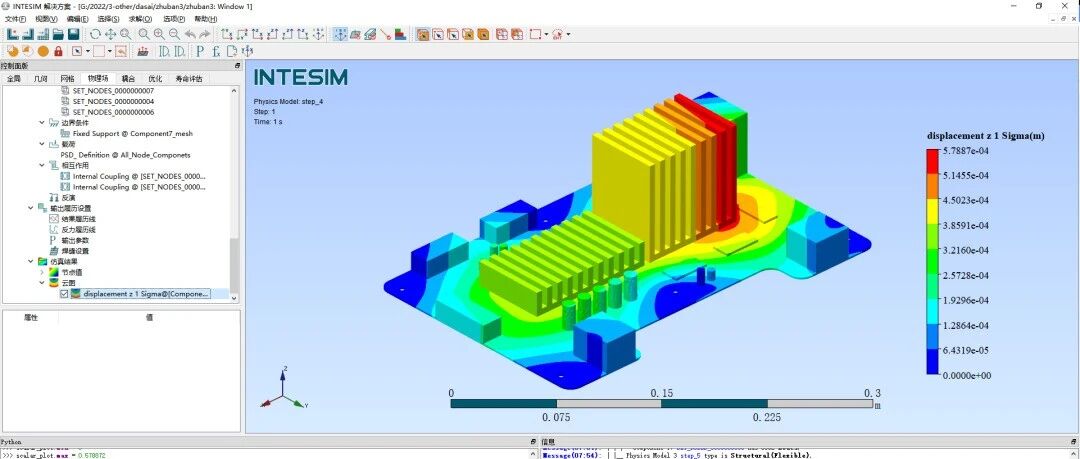Click the stacked colored blocks toolbar icon
The width and height of the screenshot is (1080, 459).
point(401,34)
